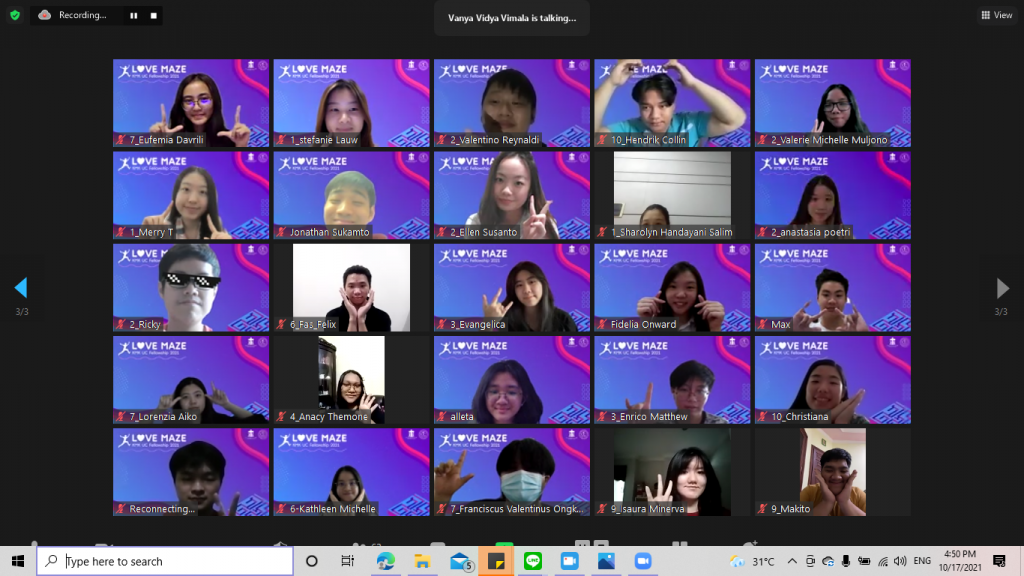1024x576 pixels.
Task: Open the ENG language input switcher
Action: point(922,561)
